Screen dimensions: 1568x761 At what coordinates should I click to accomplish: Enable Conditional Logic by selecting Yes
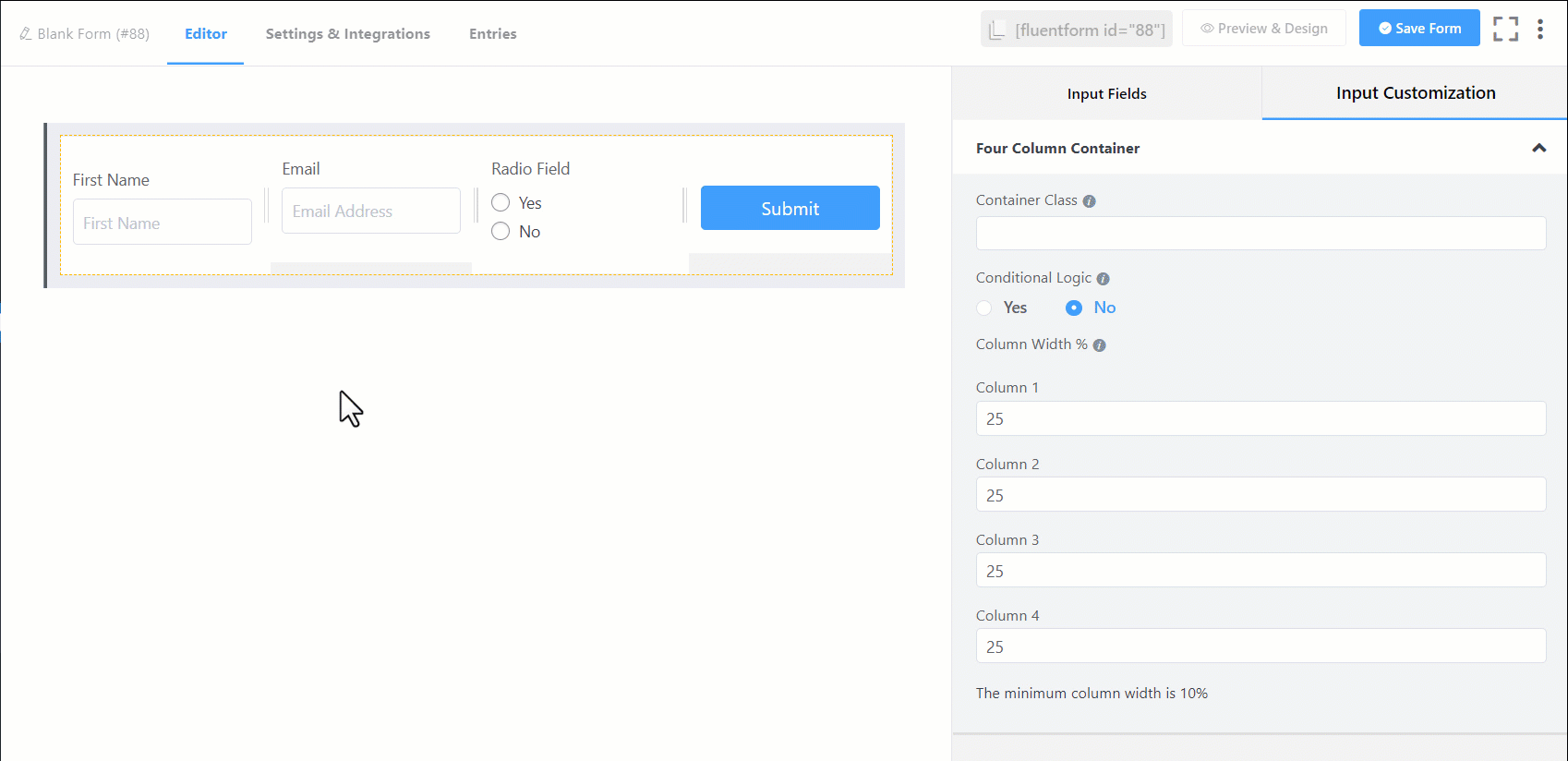click(984, 308)
